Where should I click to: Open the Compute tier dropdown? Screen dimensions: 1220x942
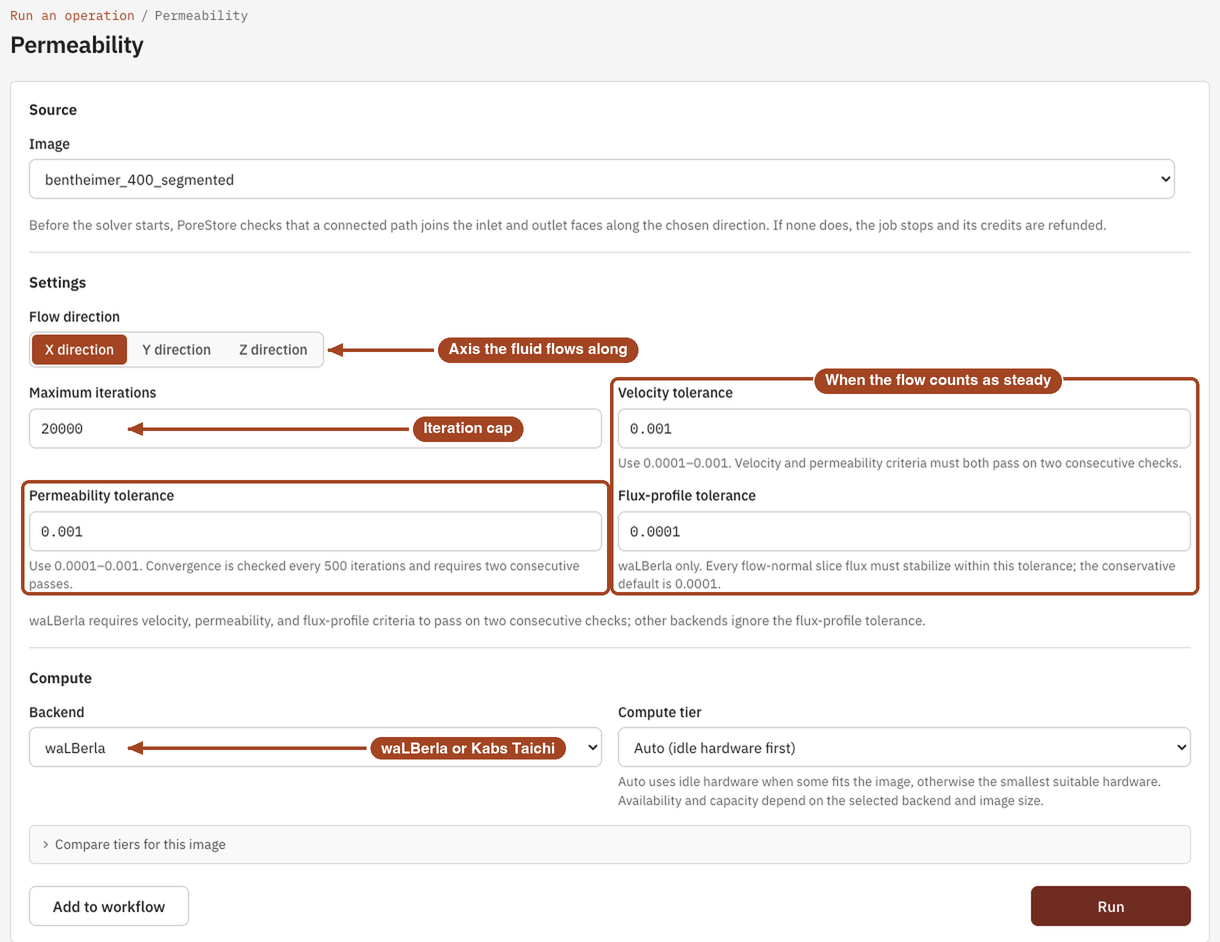(904, 747)
